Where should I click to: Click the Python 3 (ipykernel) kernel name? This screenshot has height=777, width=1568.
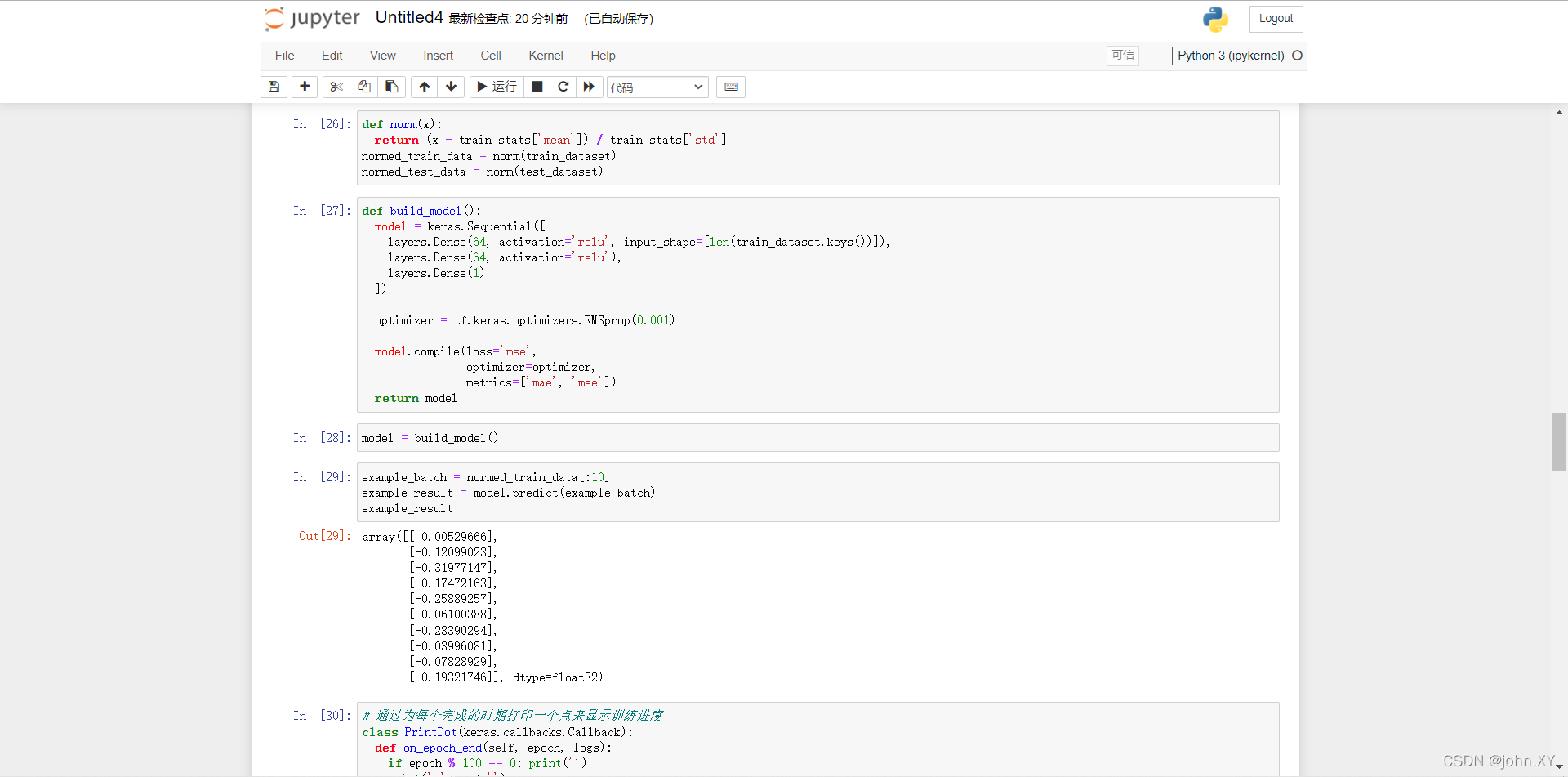click(1231, 56)
